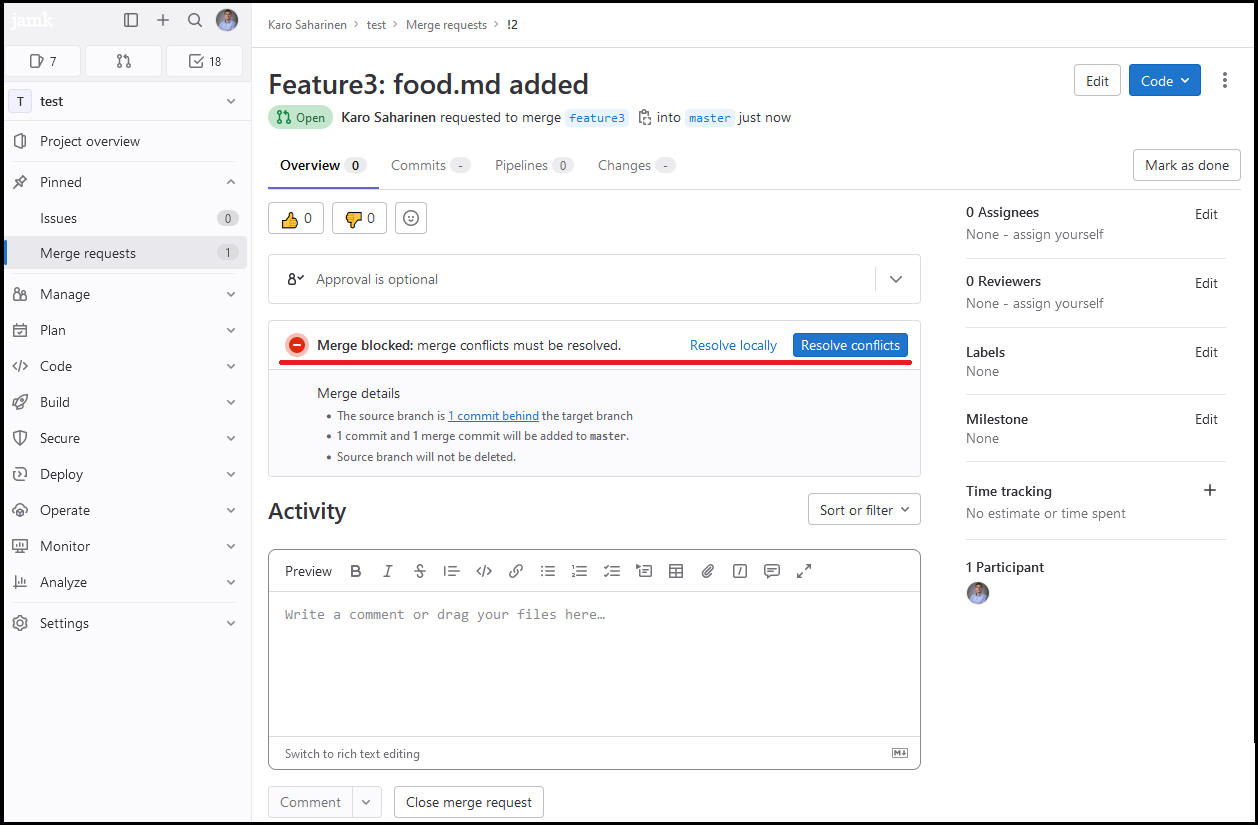Screen dimensions: 1258x825
Task: Open the Code dropdown button
Action: pos(1164,81)
